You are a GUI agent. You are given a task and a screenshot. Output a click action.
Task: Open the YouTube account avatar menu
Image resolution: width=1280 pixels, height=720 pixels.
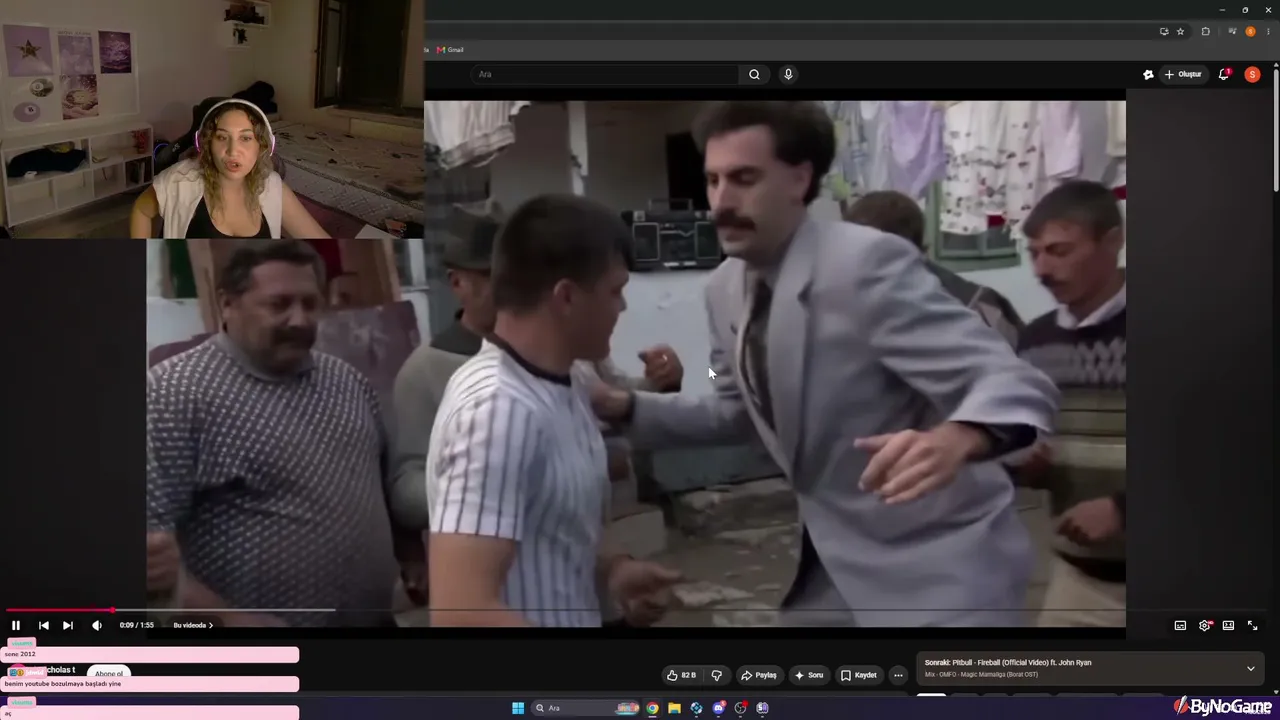coord(1252,74)
